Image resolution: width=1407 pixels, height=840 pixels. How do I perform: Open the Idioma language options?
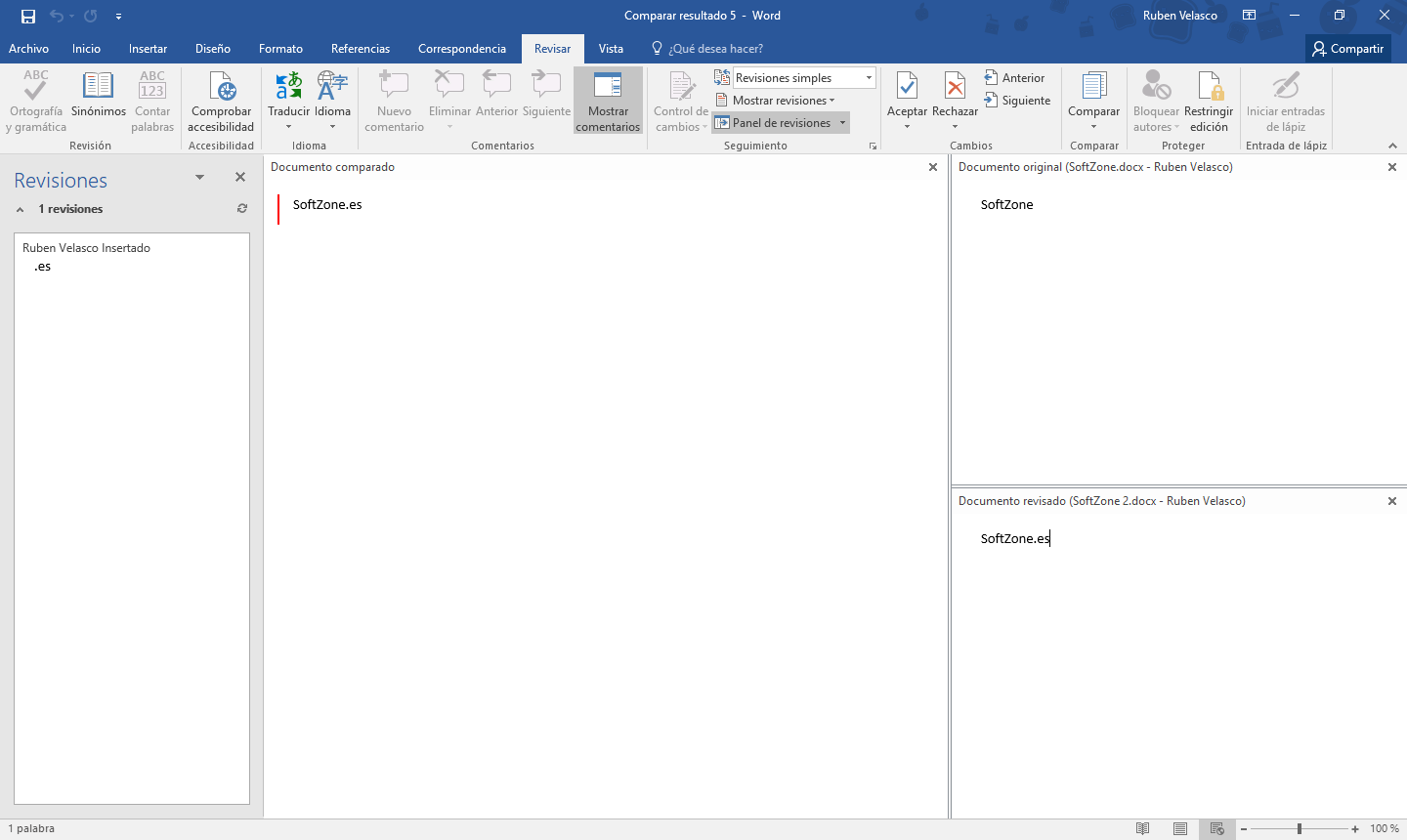pyautogui.click(x=332, y=102)
